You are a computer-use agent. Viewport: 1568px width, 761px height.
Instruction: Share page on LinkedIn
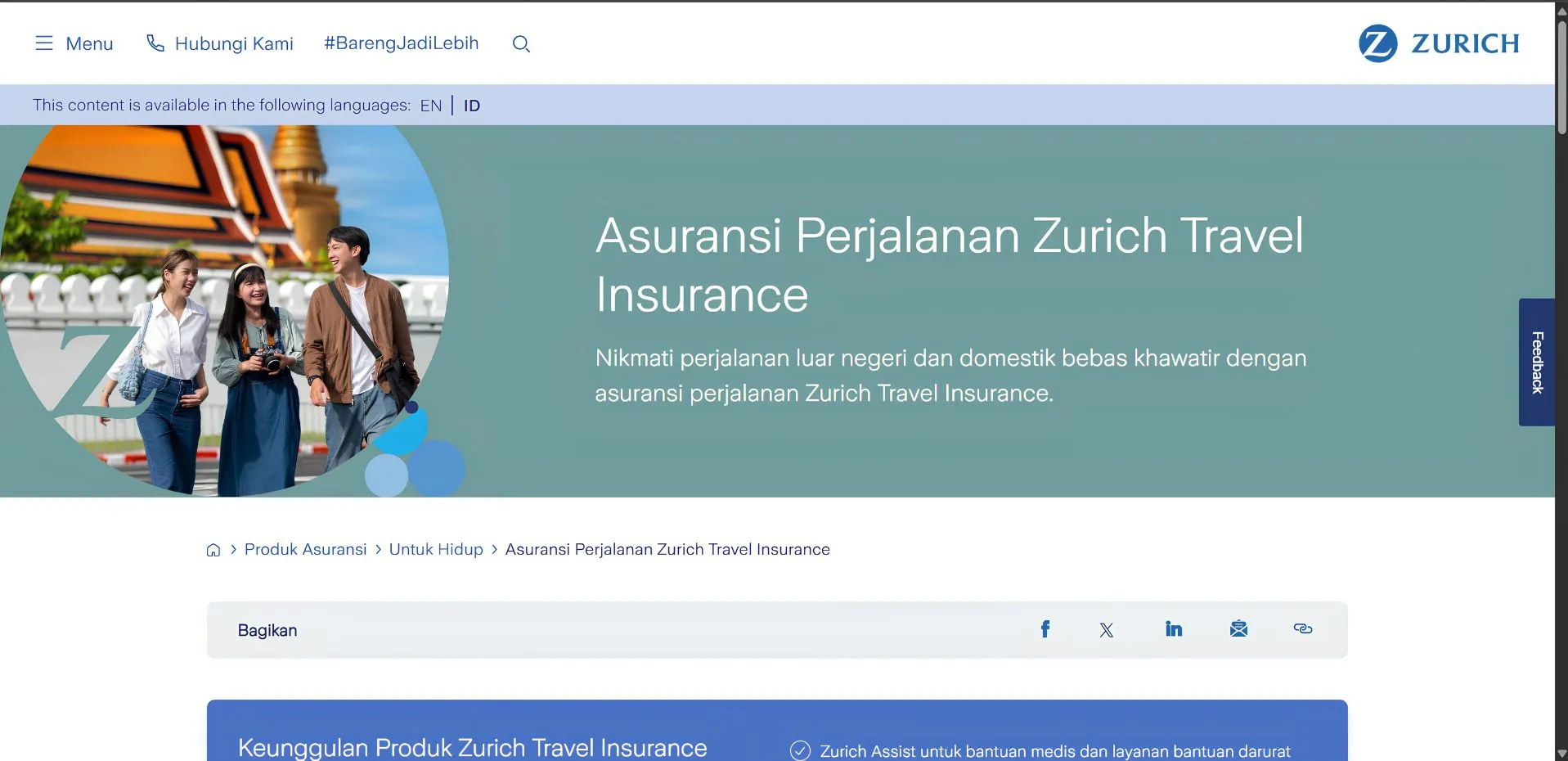pos(1174,628)
